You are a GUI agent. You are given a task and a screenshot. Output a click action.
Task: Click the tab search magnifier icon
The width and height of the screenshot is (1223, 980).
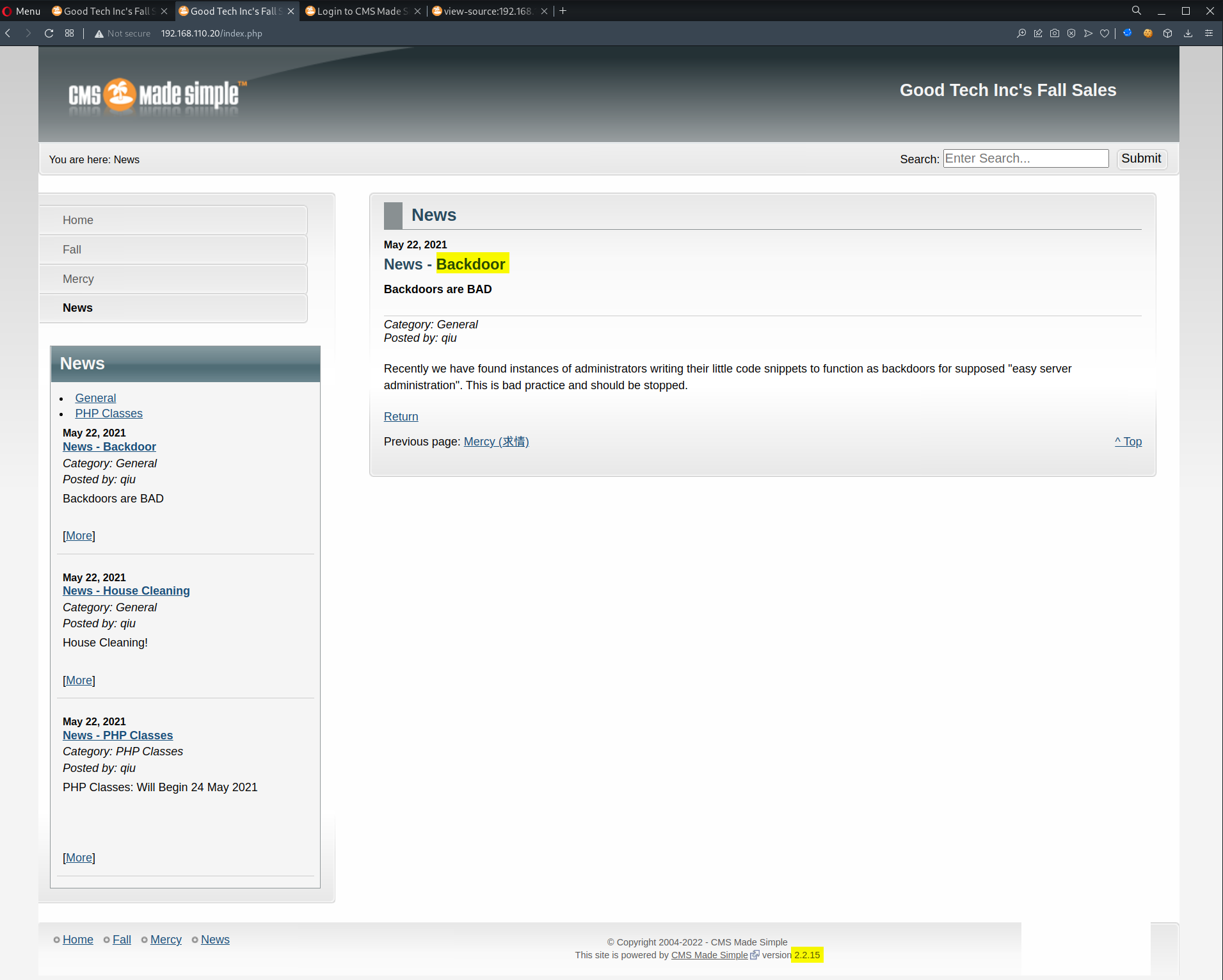[1137, 11]
